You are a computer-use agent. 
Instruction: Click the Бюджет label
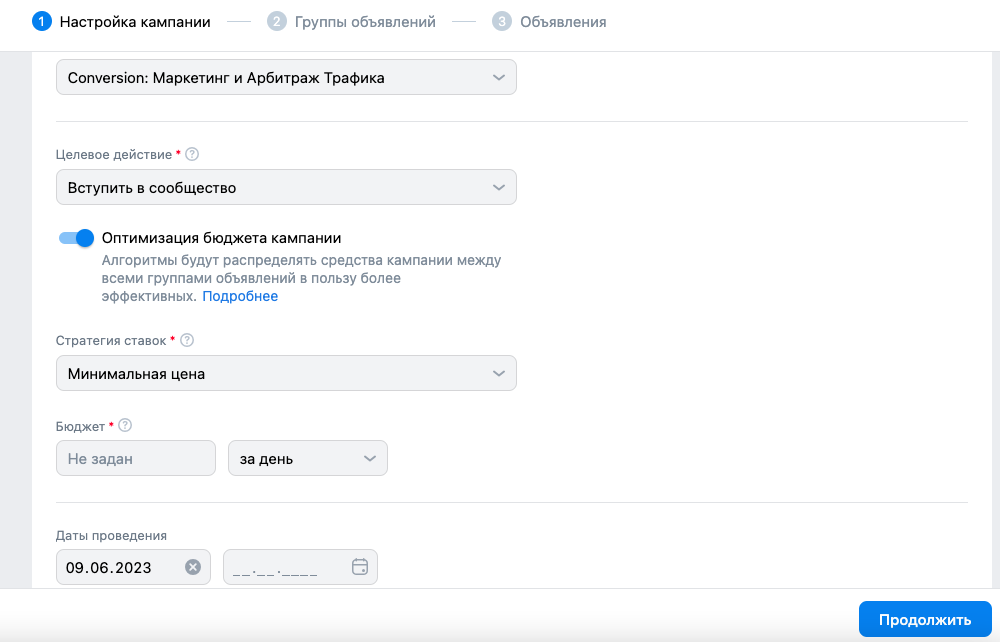pos(80,427)
